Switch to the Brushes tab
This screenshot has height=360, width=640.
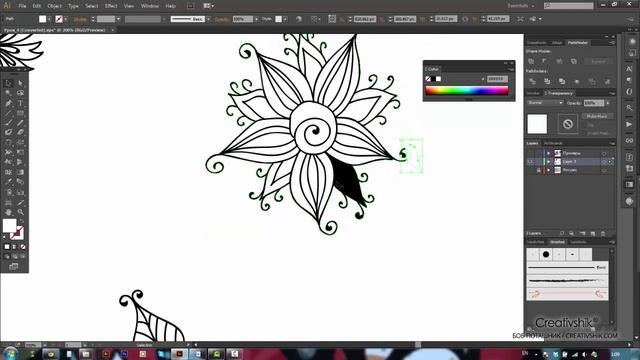(557, 242)
